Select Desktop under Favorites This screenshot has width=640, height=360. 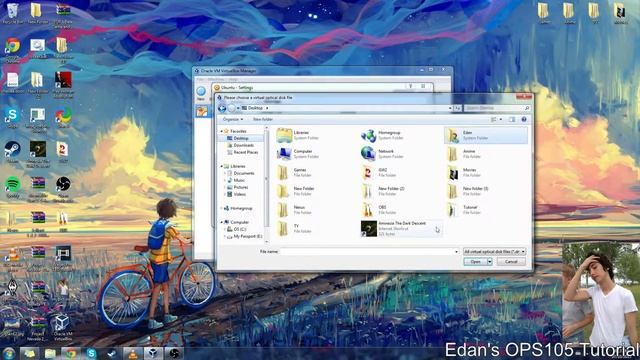click(240, 138)
